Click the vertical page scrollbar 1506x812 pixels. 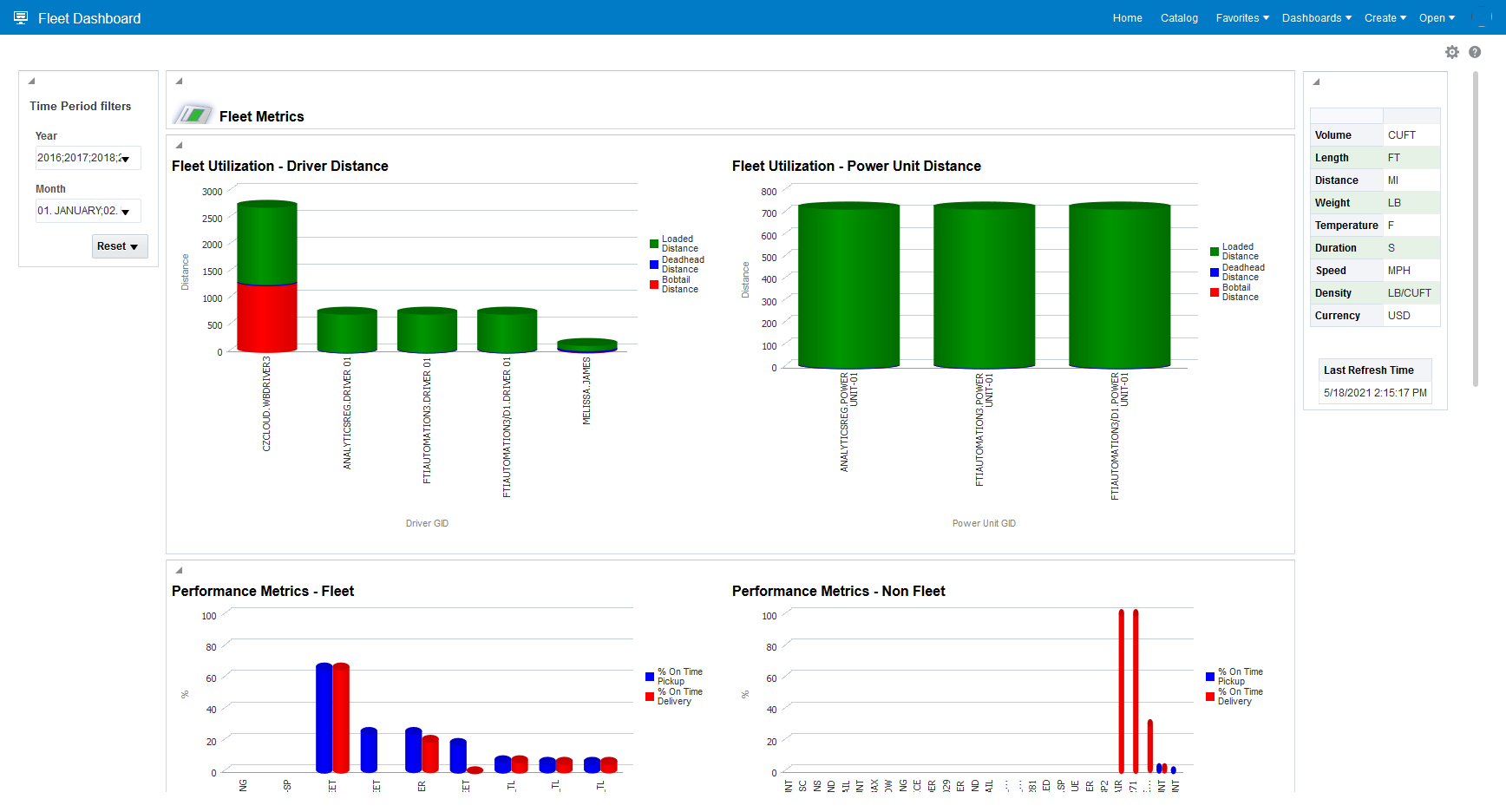pyautogui.click(x=1476, y=230)
